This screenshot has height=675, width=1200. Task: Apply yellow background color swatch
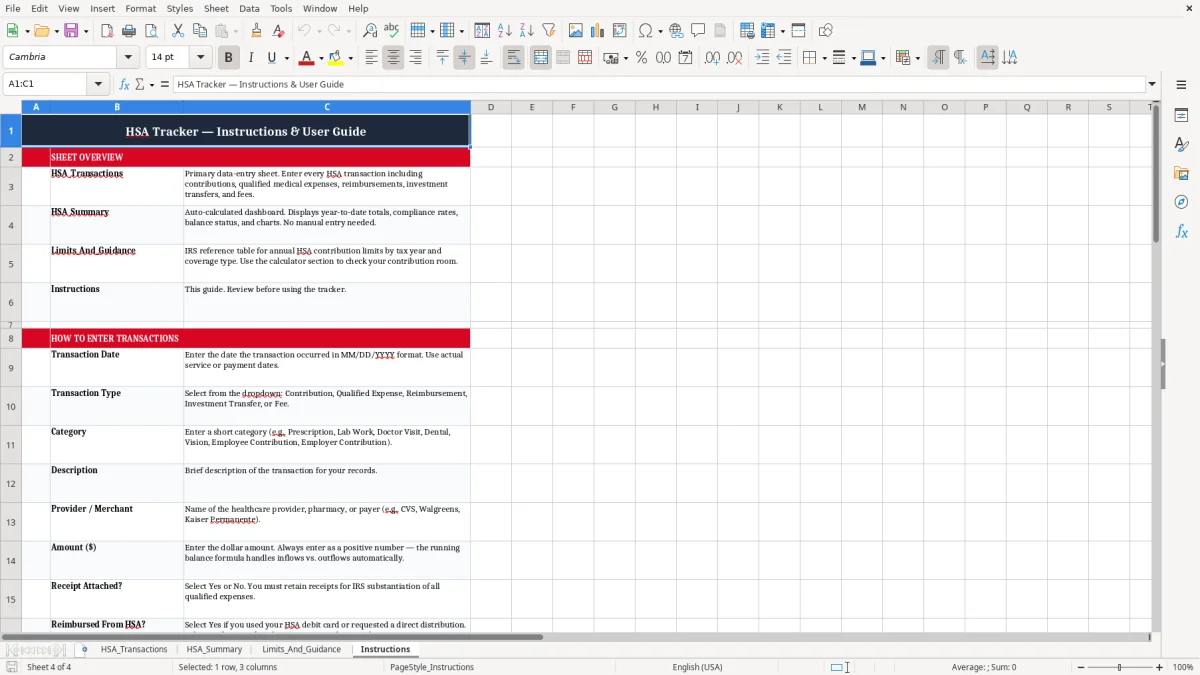(x=336, y=58)
